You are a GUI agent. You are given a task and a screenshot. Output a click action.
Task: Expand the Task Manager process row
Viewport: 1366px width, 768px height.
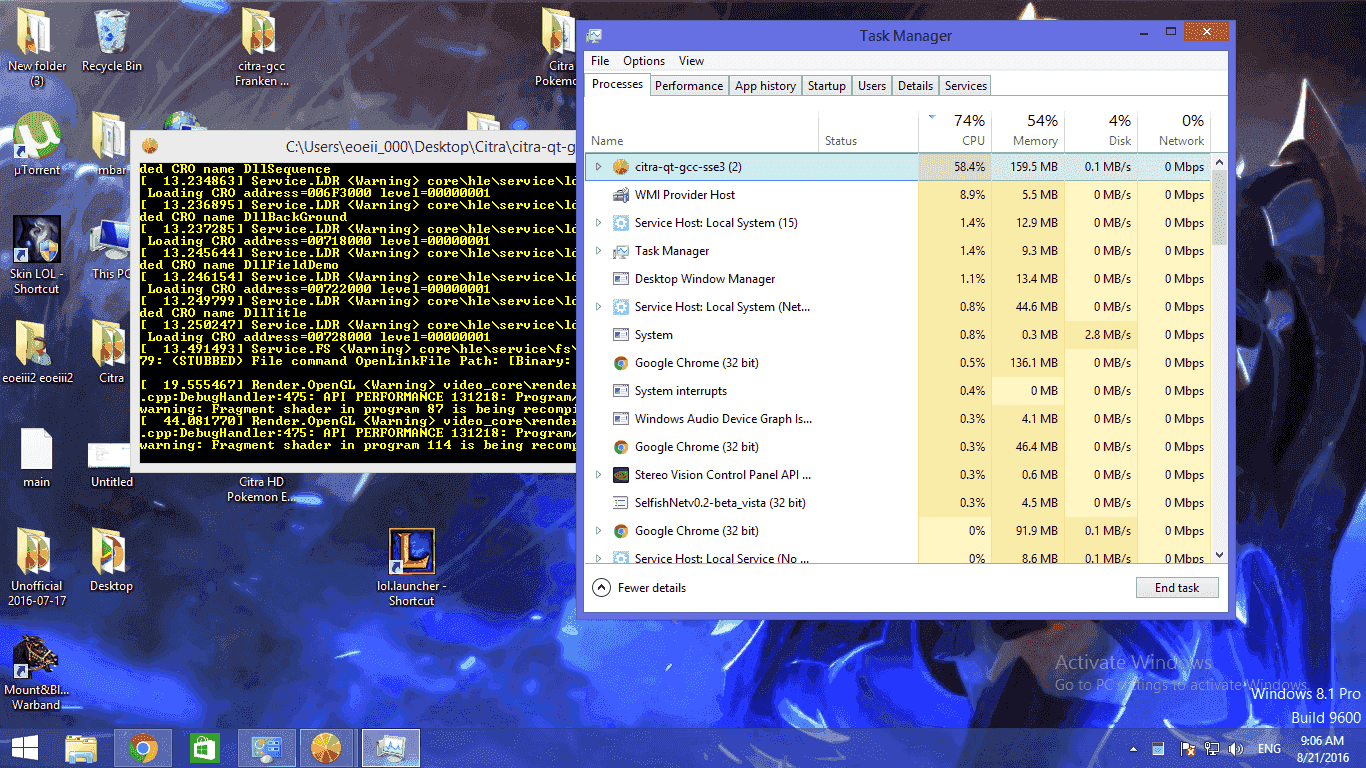tap(599, 251)
